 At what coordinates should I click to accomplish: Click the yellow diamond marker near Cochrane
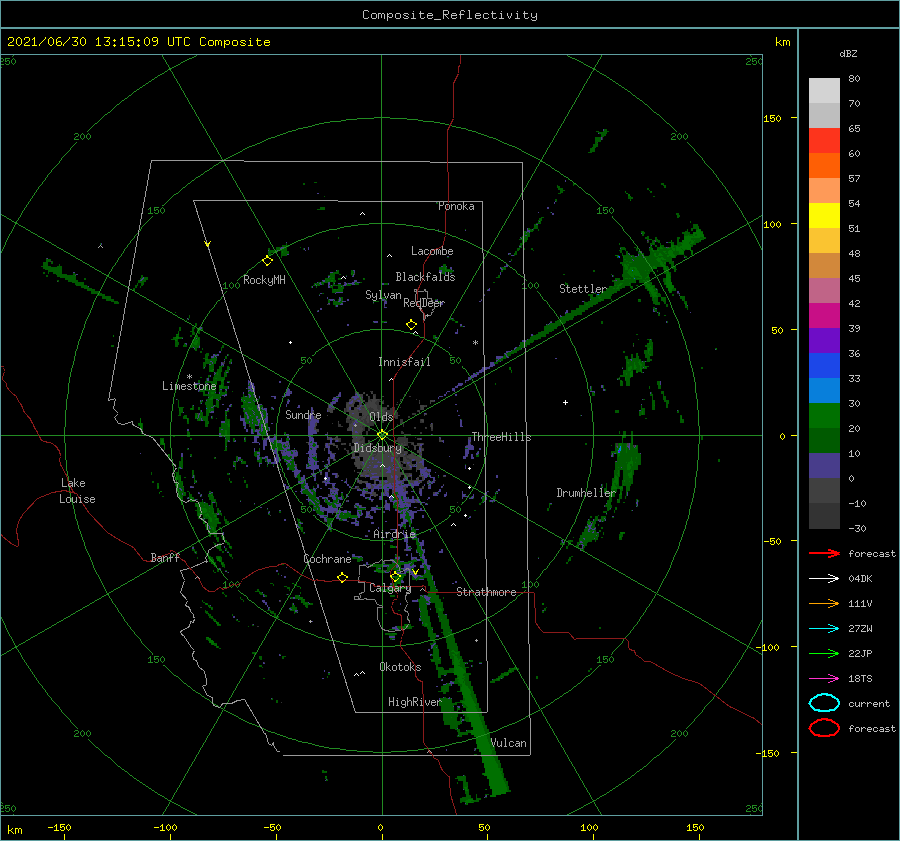(342, 578)
